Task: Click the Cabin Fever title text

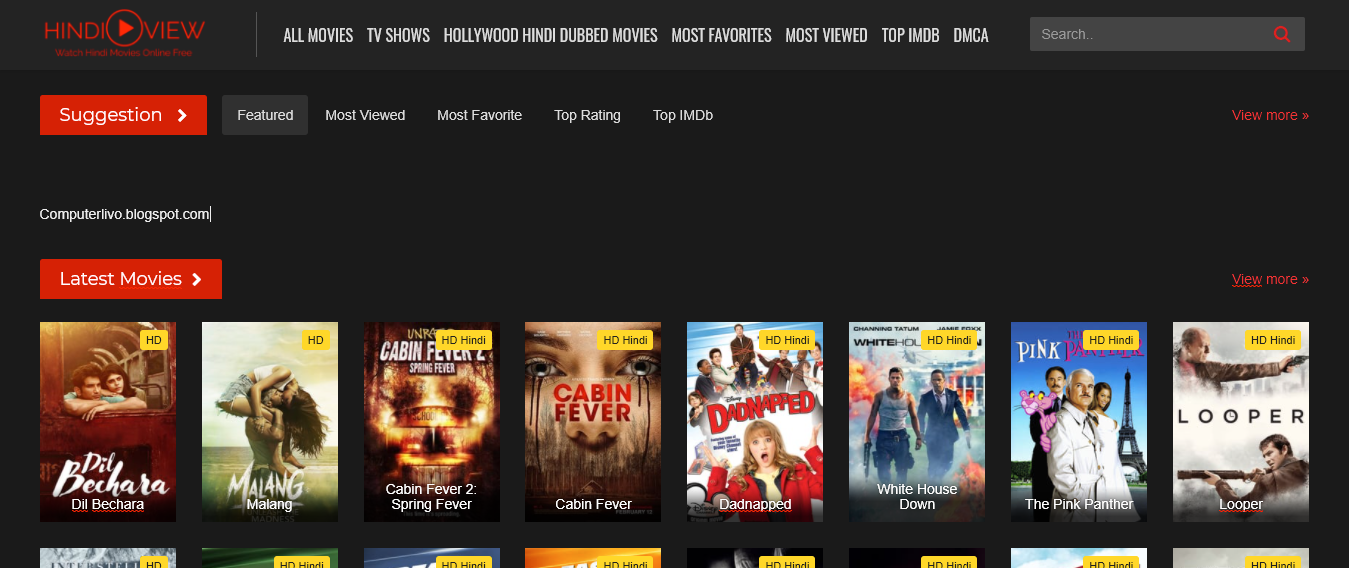Action: [x=594, y=504]
